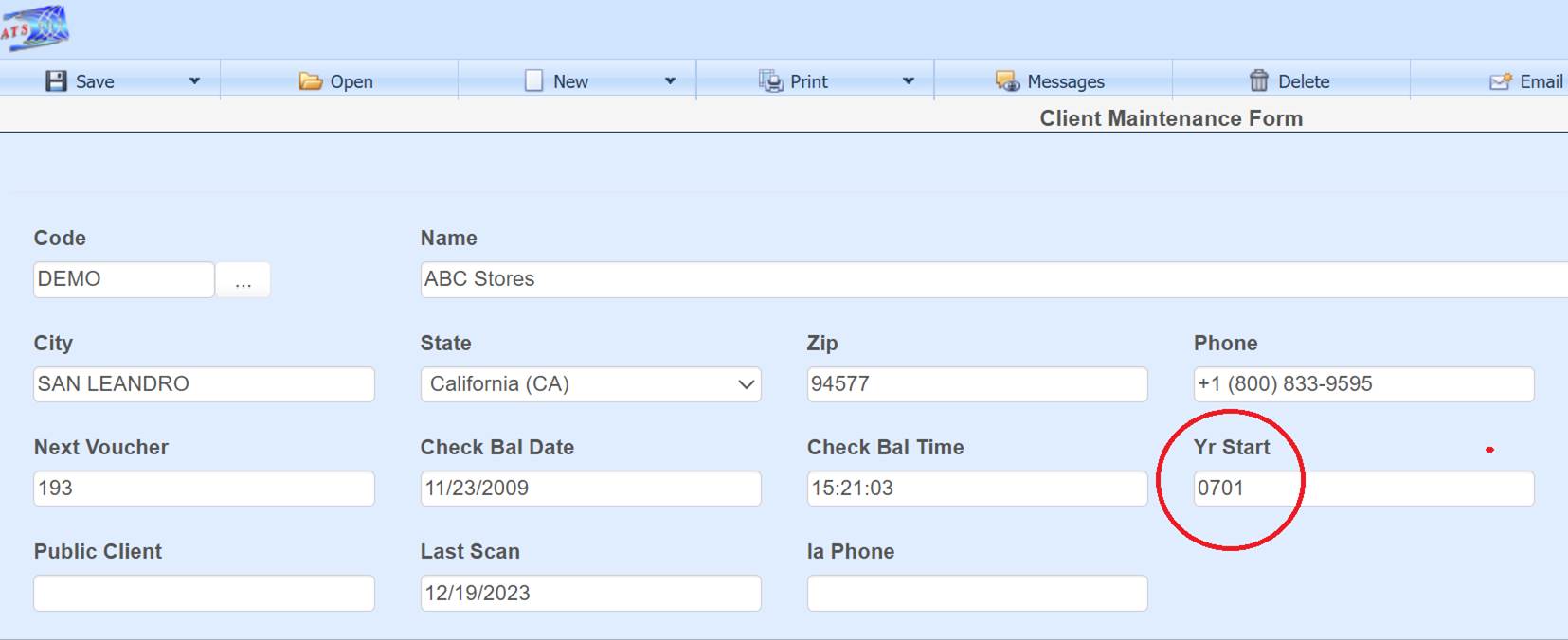Click the New blank document icon
The image size is (1568, 640).
pyautogui.click(x=534, y=81)
